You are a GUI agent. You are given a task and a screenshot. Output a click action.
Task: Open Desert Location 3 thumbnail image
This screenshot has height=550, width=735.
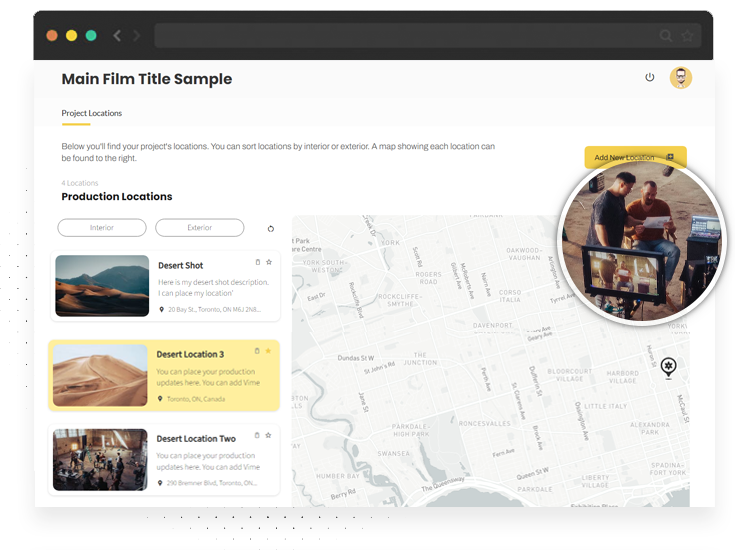click(100, 375)
